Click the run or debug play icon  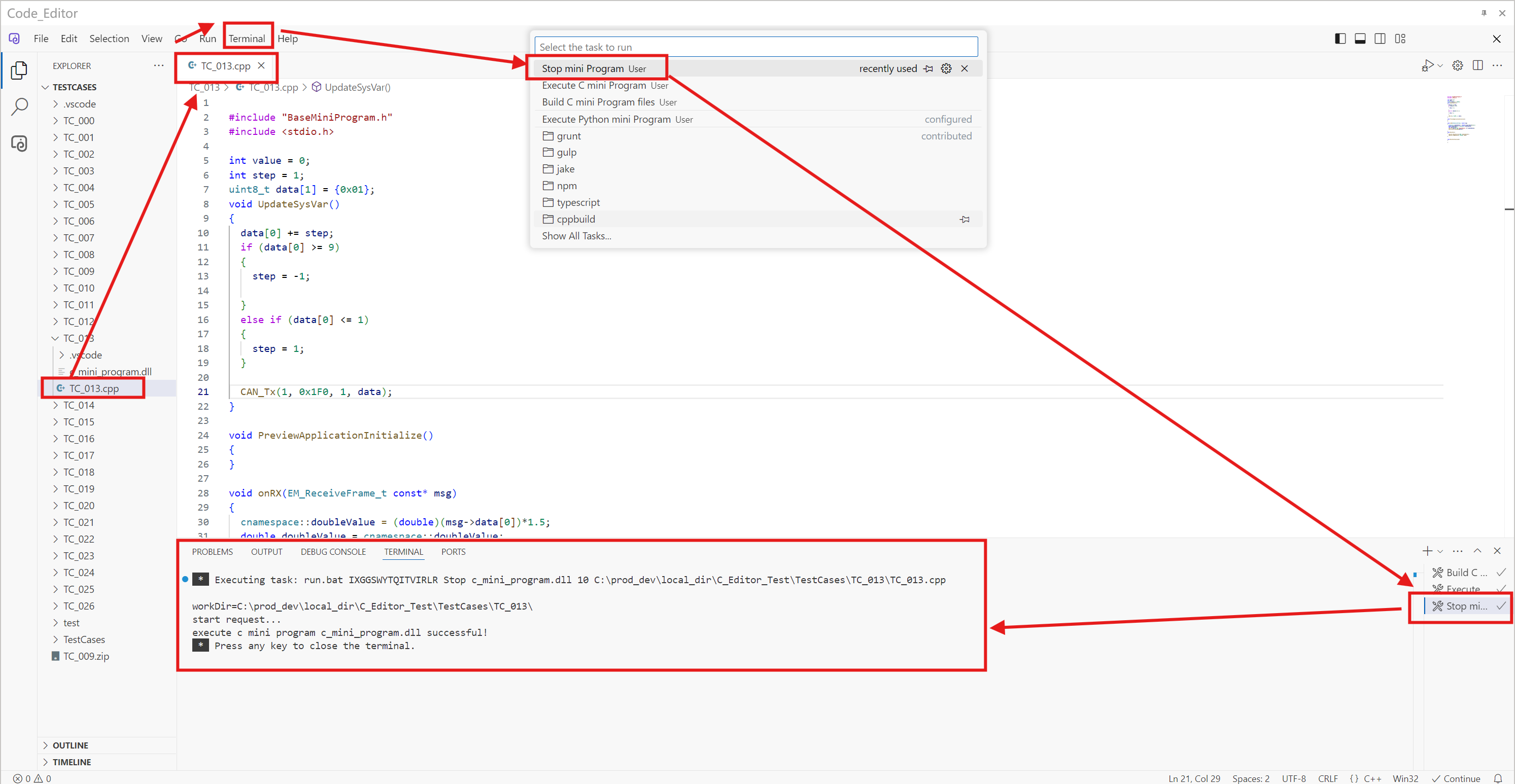tap(1426, 65)
